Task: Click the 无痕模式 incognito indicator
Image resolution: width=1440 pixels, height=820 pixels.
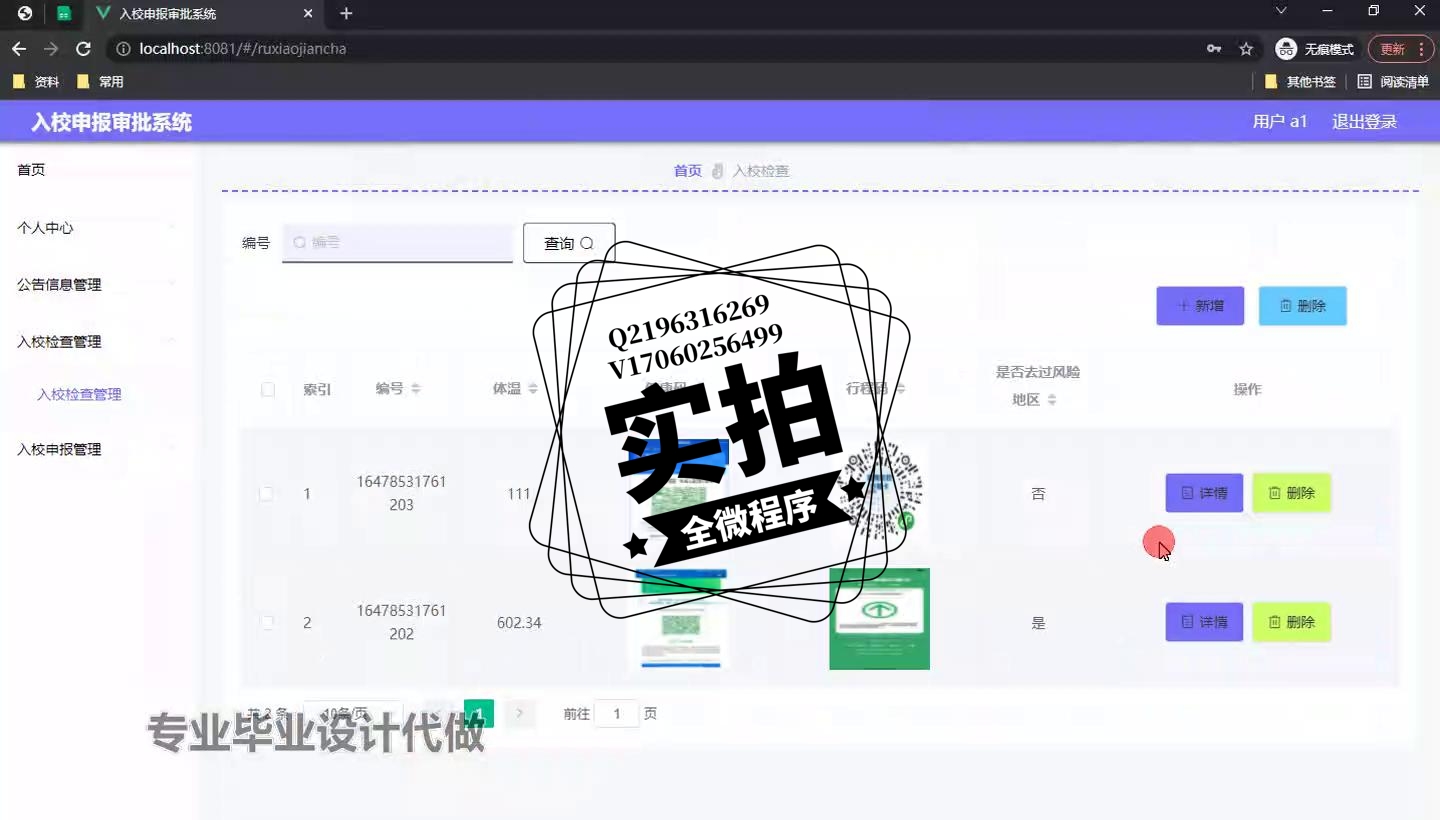Action: [1315, 48]
